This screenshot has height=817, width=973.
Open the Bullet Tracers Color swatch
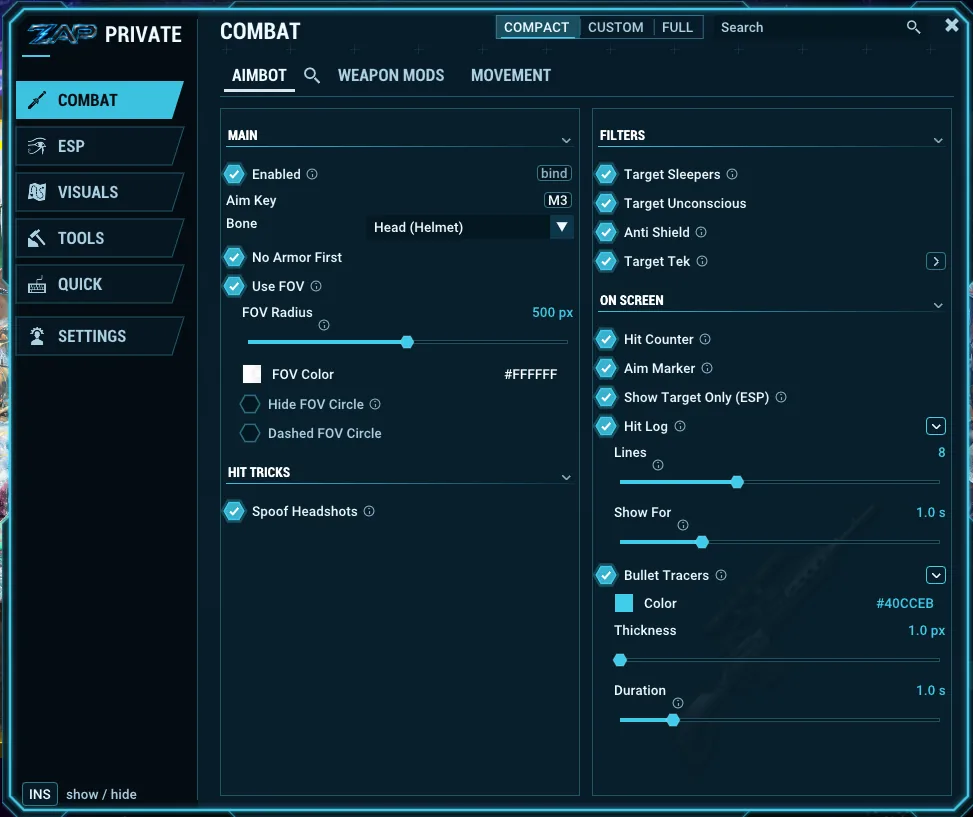(x=624, y=603)
